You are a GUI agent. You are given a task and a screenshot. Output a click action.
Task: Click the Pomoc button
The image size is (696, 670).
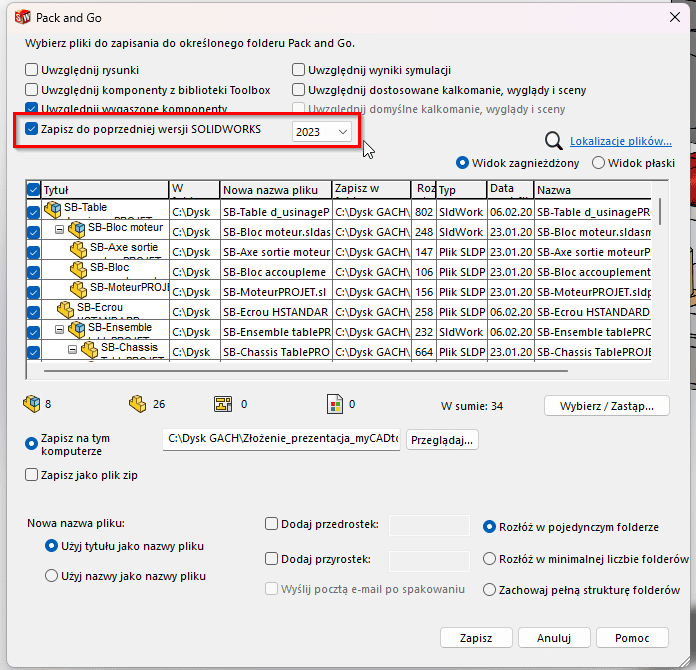(632, 638)
